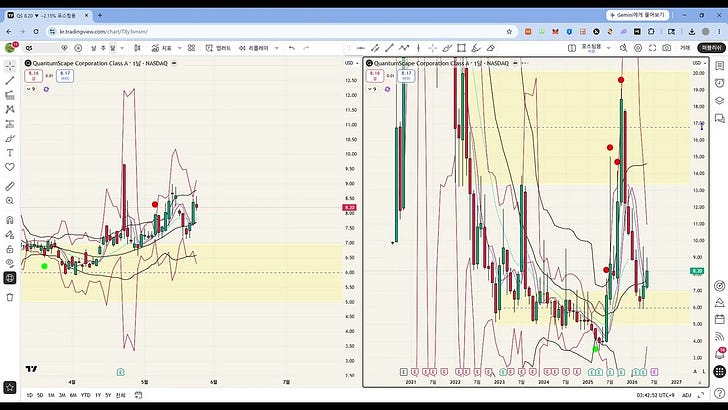Open the heart icons and emoji tool
This screenshot has width=728, height=410.
tap(10, 167)
